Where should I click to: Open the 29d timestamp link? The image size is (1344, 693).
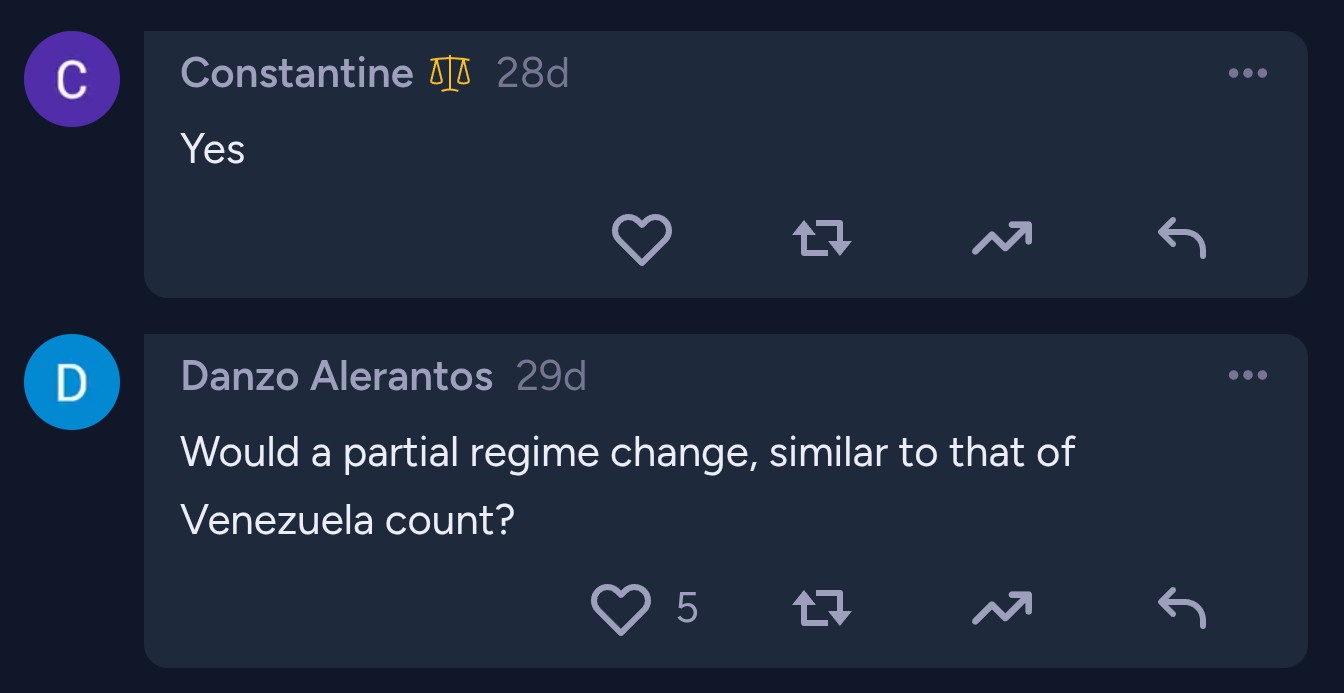551,376
